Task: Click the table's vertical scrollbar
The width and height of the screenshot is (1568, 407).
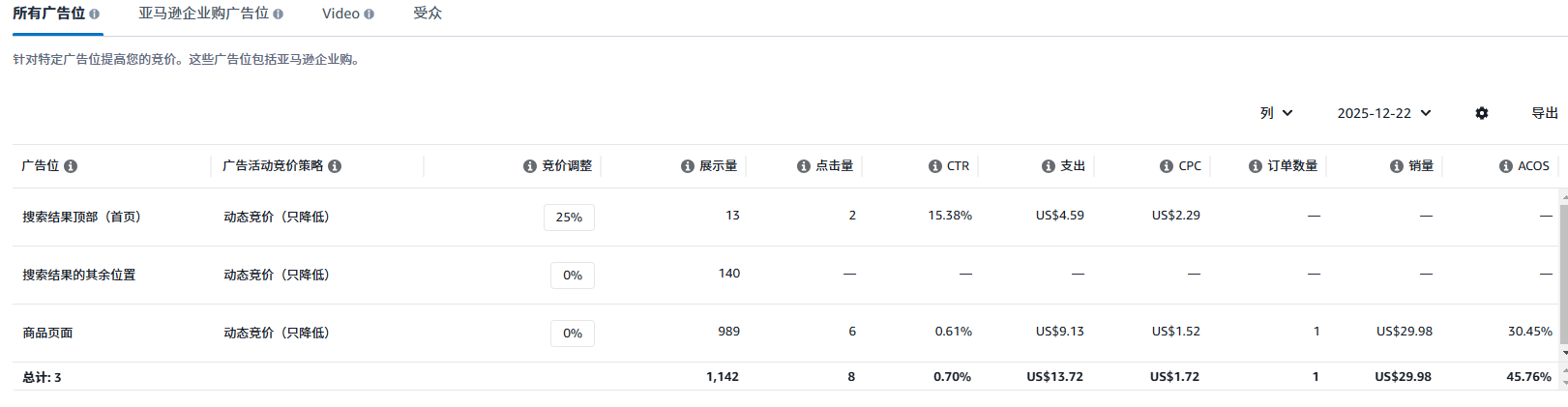Action: click(1563, 271)
